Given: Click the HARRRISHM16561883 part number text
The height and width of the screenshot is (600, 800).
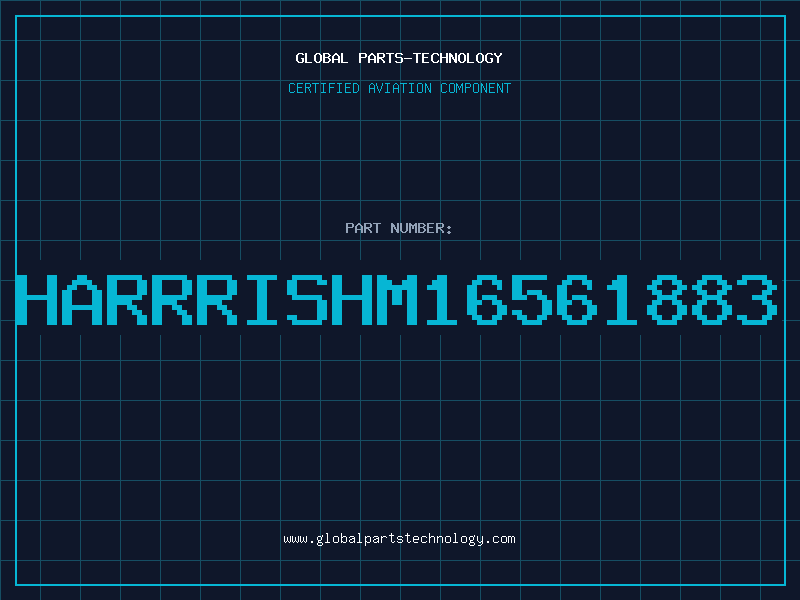Looking at the screenshot, I should pos(396,299).
